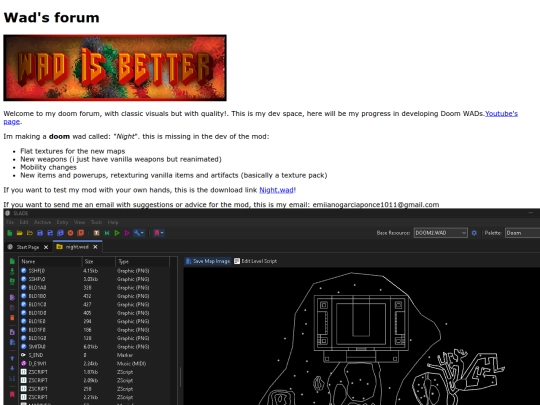Click the Save All blue icon
Screen dimensions: 540x405
coord(60,233)
